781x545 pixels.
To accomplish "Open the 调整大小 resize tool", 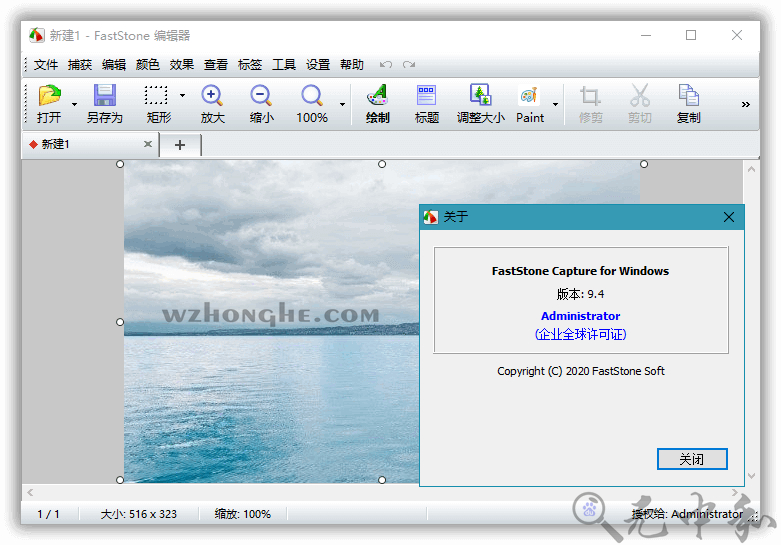I will coord(481,104).
